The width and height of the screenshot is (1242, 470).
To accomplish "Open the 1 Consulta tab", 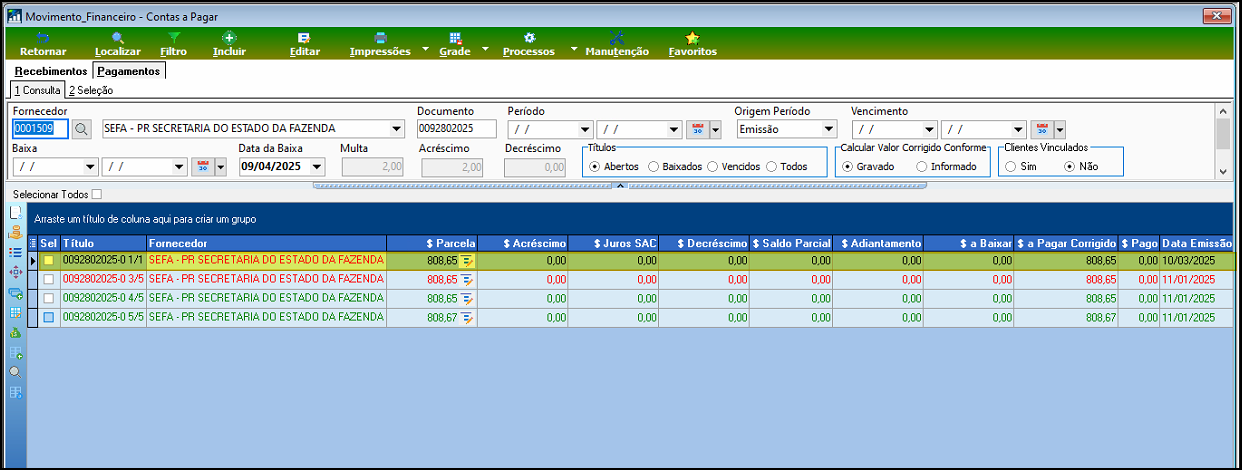I will [x=37, y=90].
